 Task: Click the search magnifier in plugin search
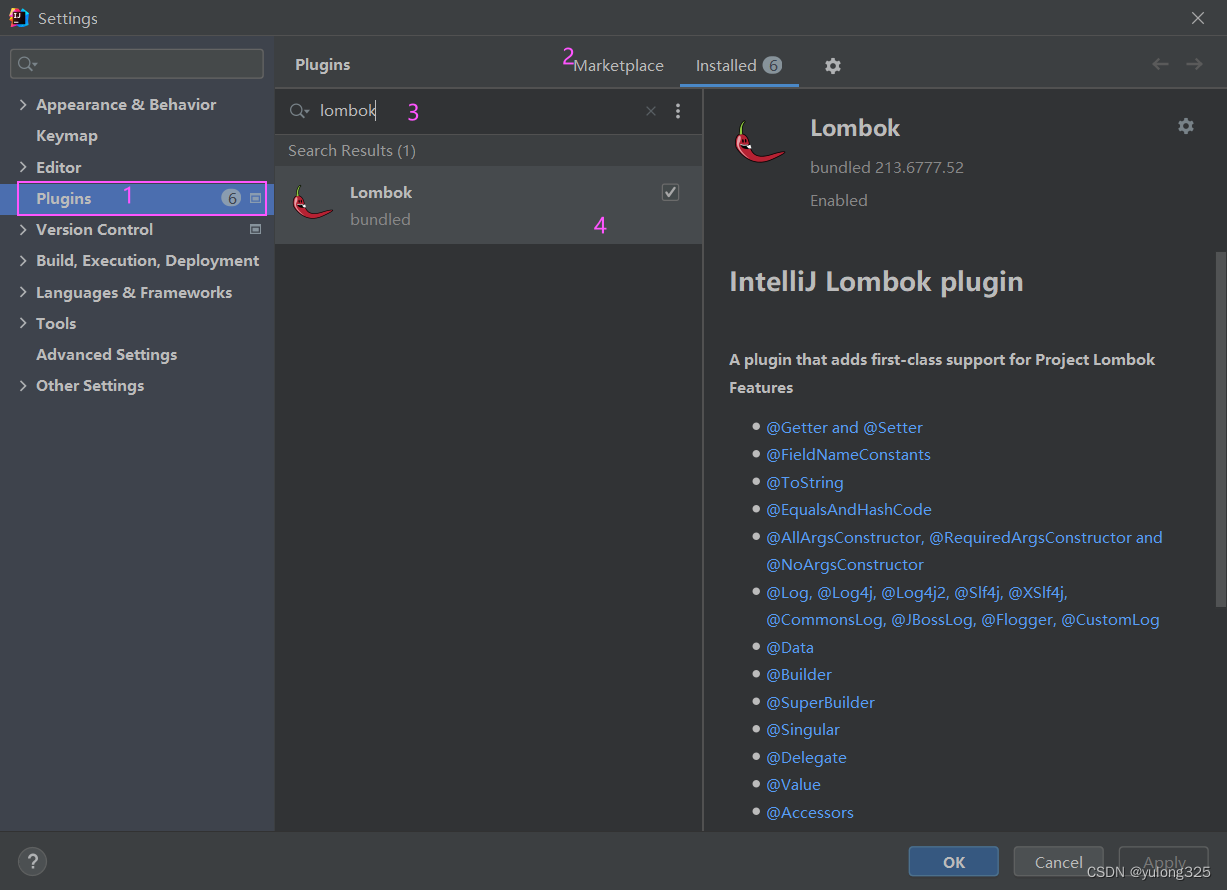(299, 111)
